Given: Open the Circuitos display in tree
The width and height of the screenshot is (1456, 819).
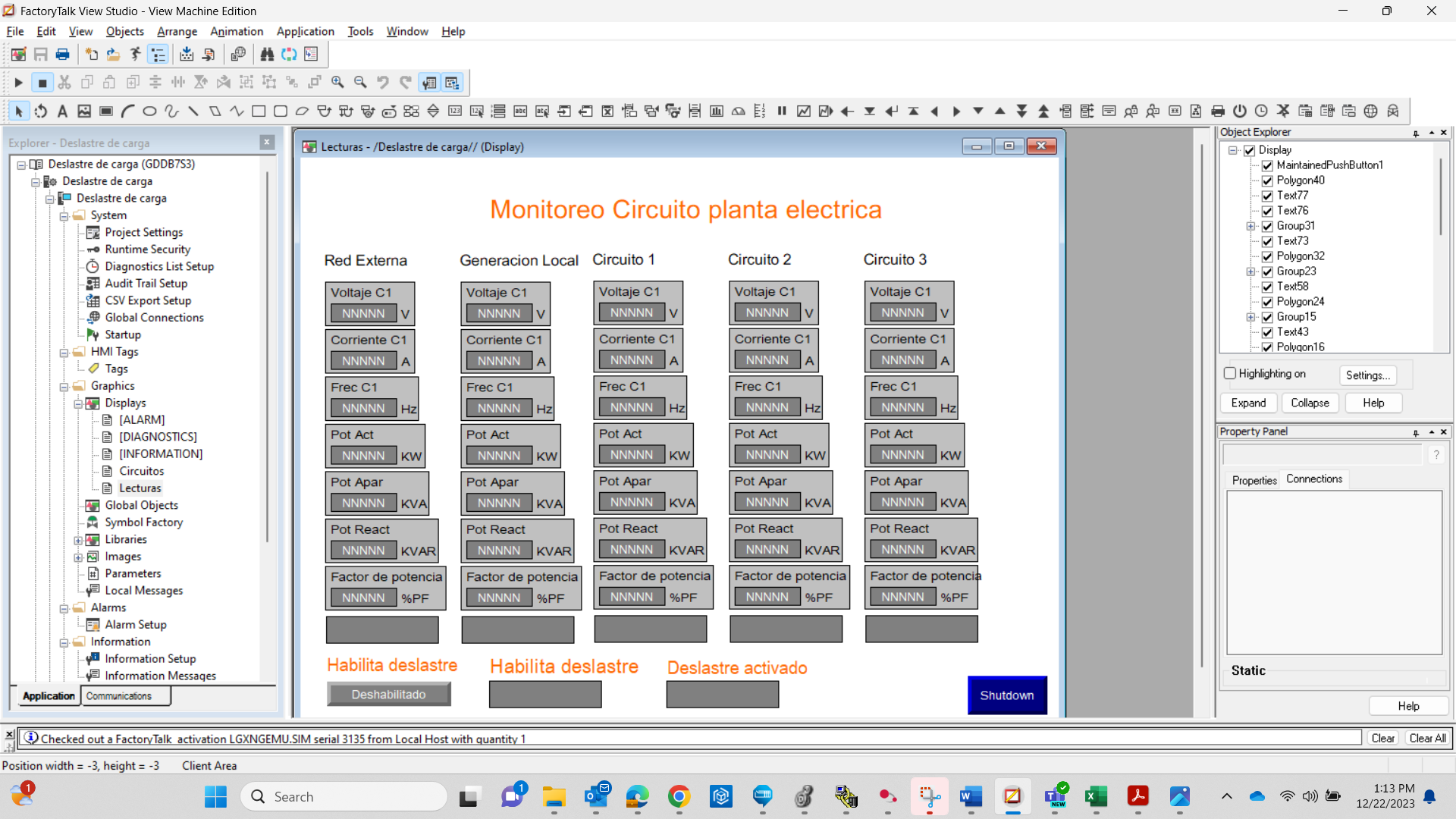Looking at the screenshot, I should (141, 471).
